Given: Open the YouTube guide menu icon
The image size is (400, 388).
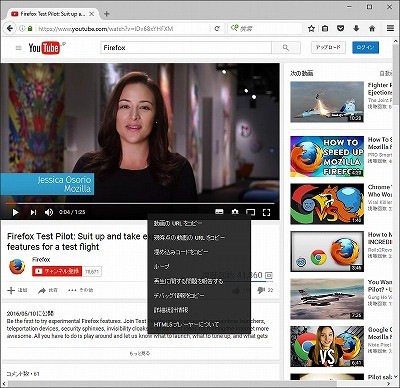Looking at the screenshot, I should 19,48.
